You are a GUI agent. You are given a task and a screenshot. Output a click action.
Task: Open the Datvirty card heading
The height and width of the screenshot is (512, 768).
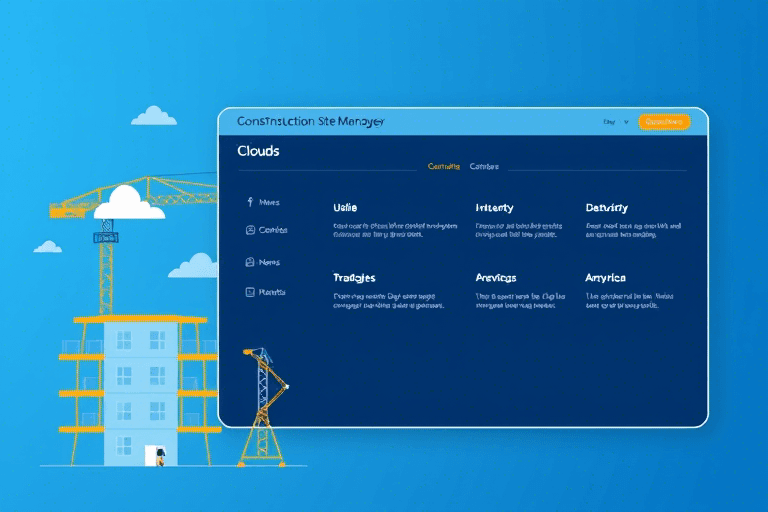[606, 208]
